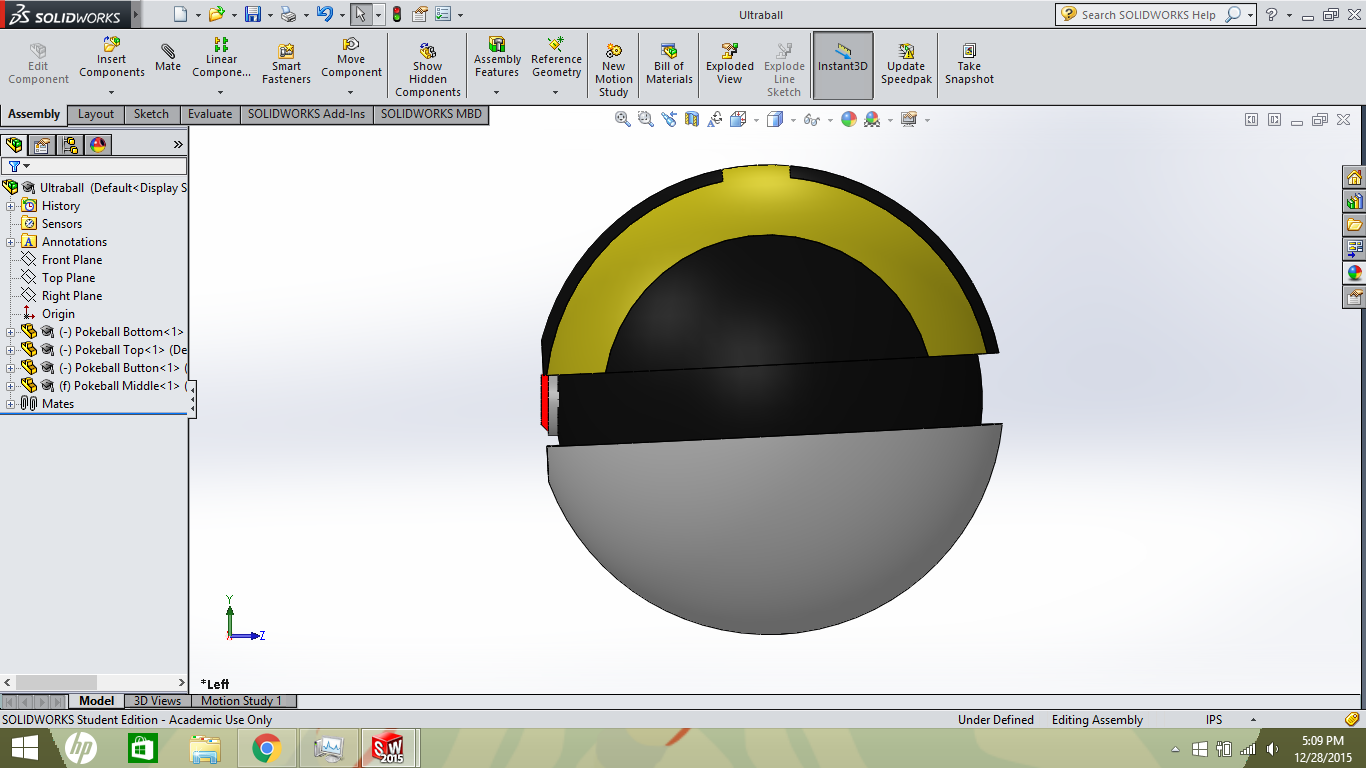Click the Rebuild traffic light icon

(x=396, y=15)
